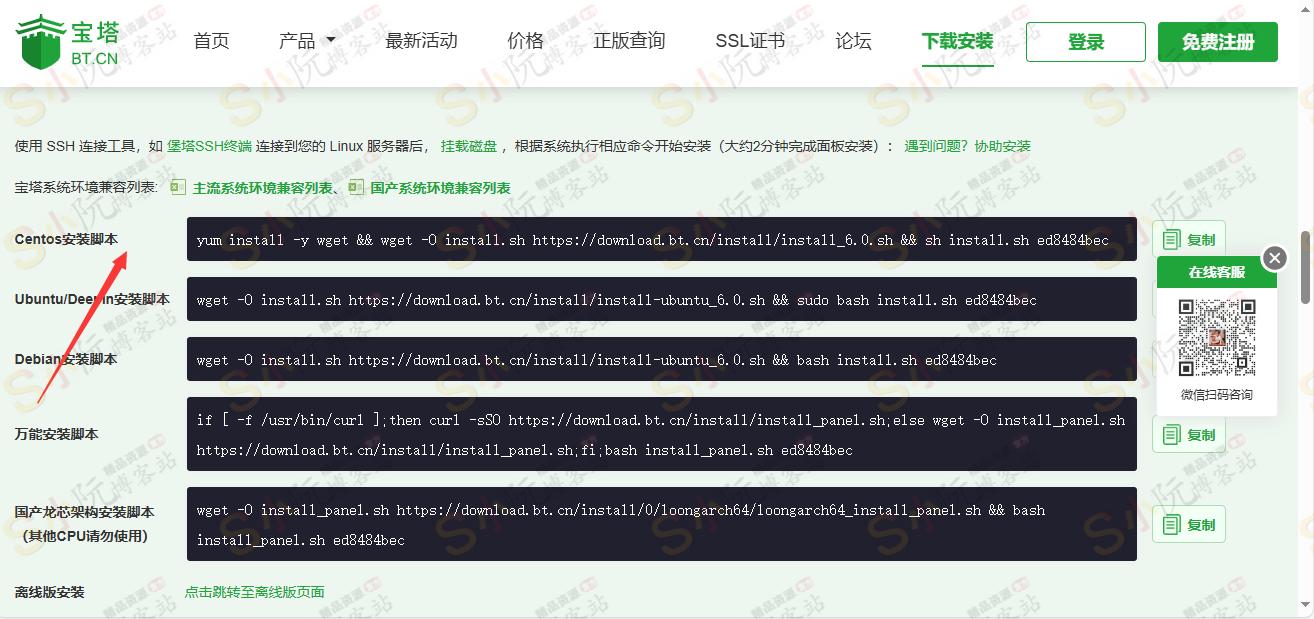This screenshot has width=1314, height=619.
Task: Click the 万能安装脚本 label
Action: click(57, 434)
